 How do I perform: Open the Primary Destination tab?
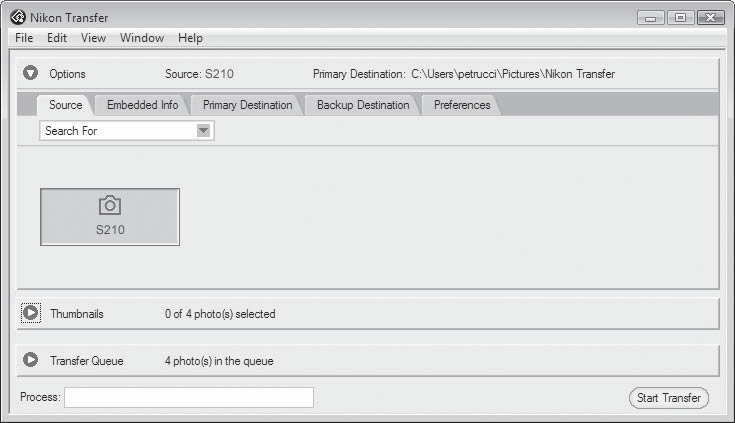(248, 105)
